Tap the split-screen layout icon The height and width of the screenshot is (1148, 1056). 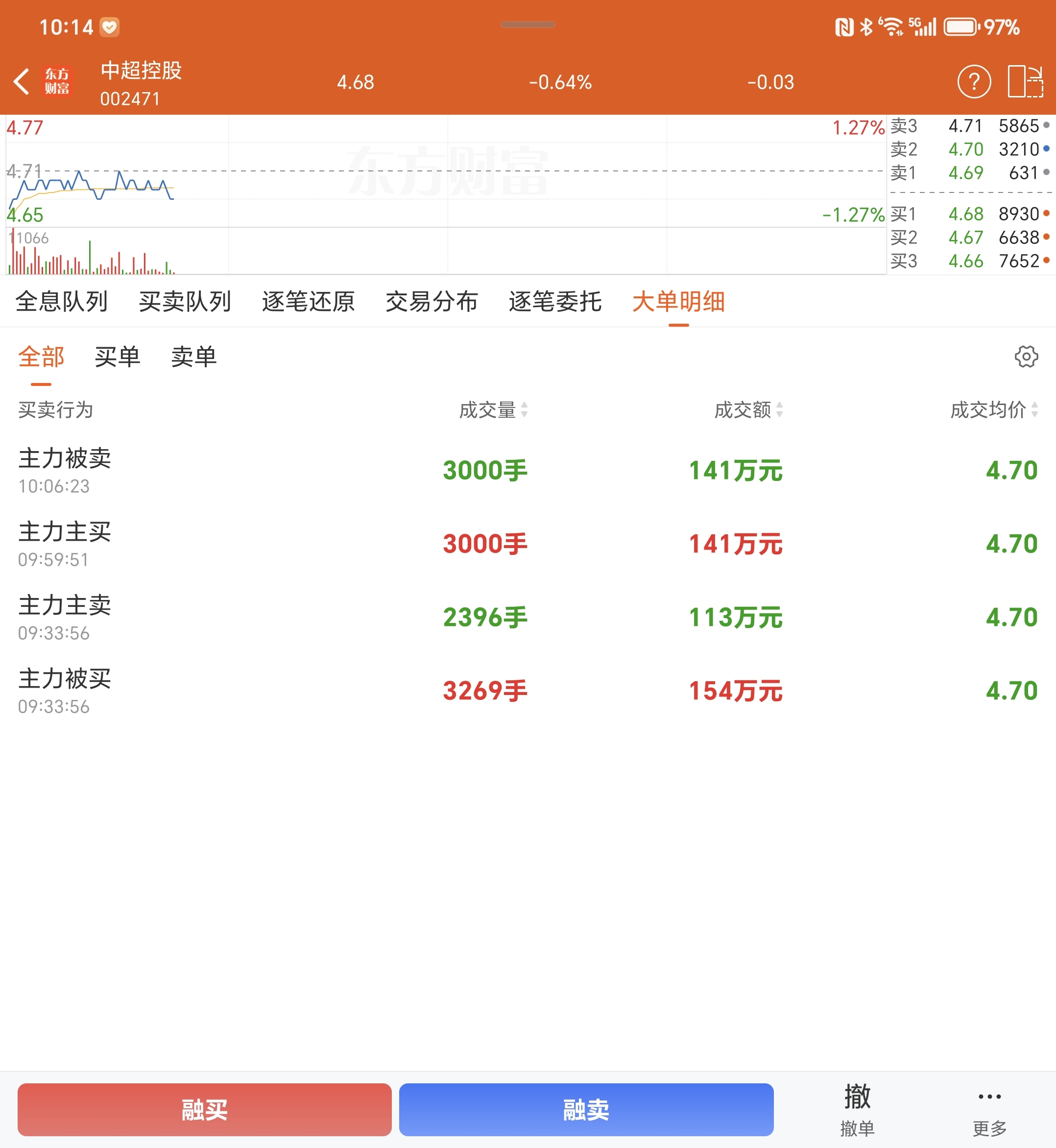tap(1025, 82)
